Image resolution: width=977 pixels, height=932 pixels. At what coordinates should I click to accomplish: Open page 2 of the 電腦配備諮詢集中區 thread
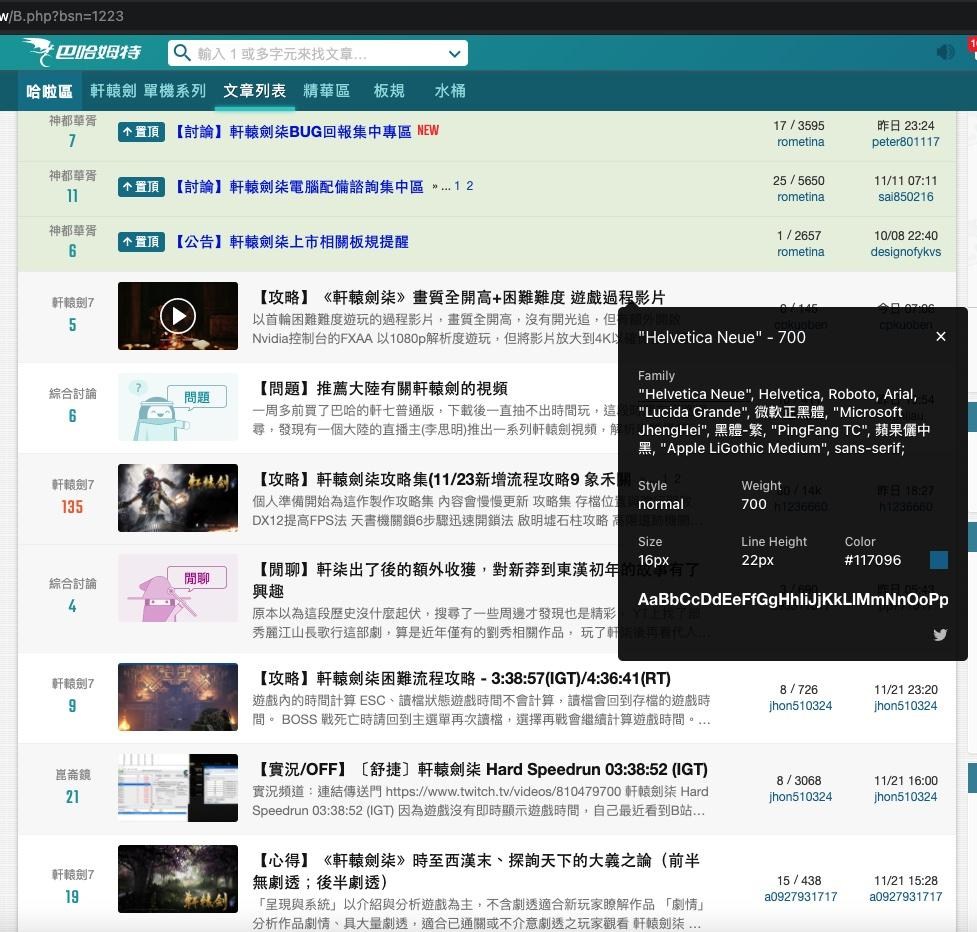click(469, 186)
